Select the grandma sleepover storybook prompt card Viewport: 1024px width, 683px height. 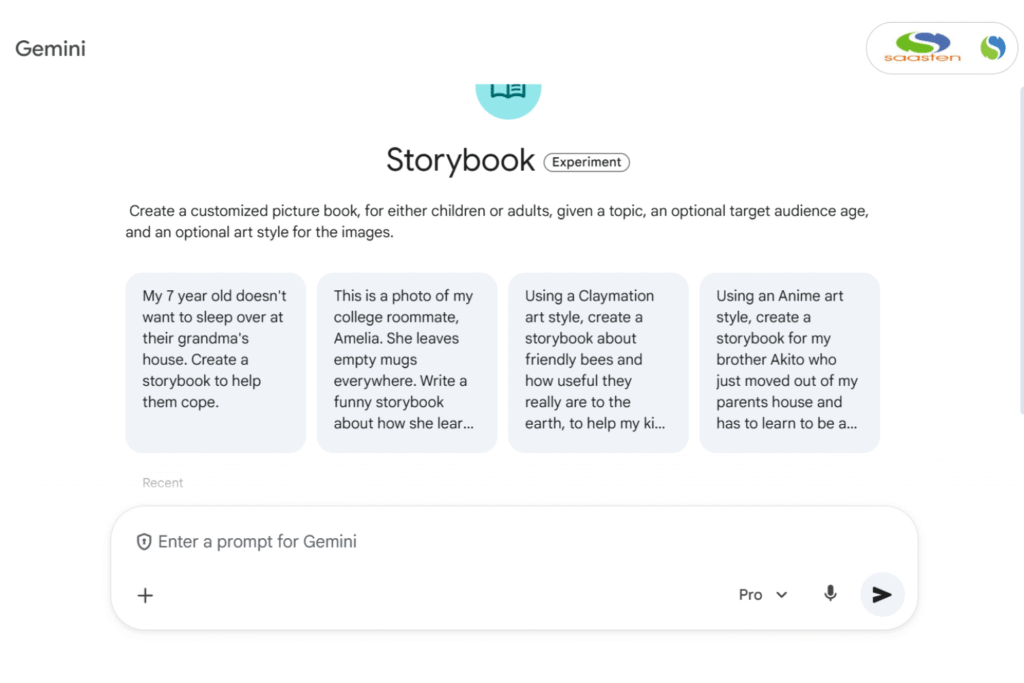pos(214,362)
